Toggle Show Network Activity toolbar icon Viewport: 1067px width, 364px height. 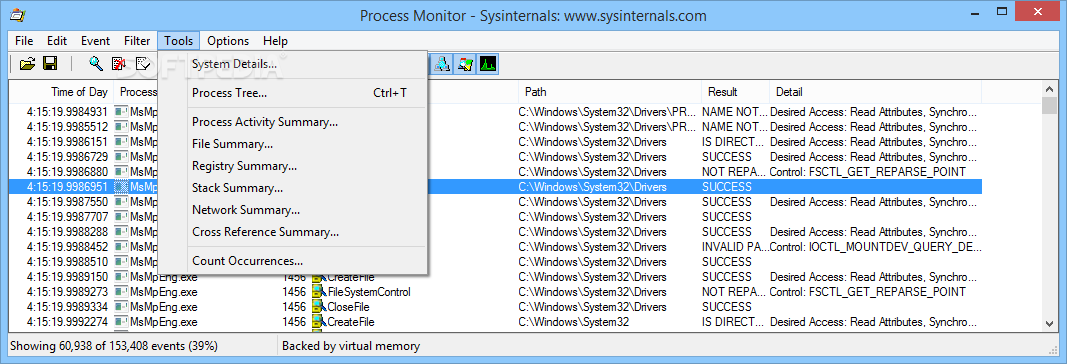pos(442,64)
